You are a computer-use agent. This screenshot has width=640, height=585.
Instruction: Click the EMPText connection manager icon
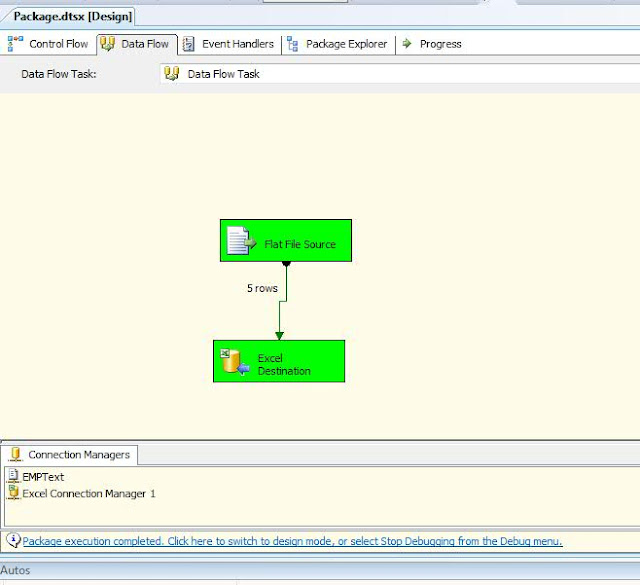(13, 476)
